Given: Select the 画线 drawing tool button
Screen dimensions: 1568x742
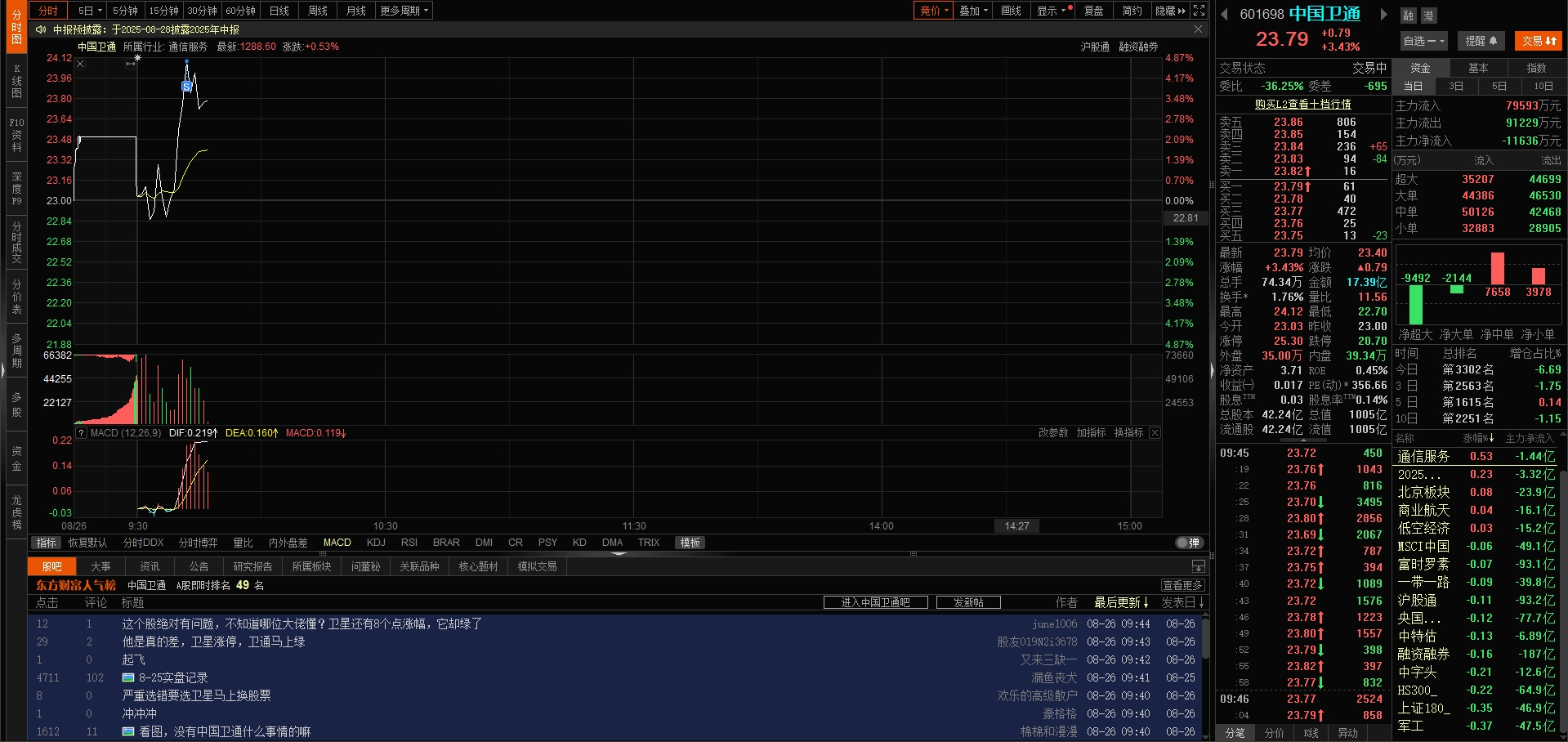Looking at the screenshot, I should (1012, 11).
